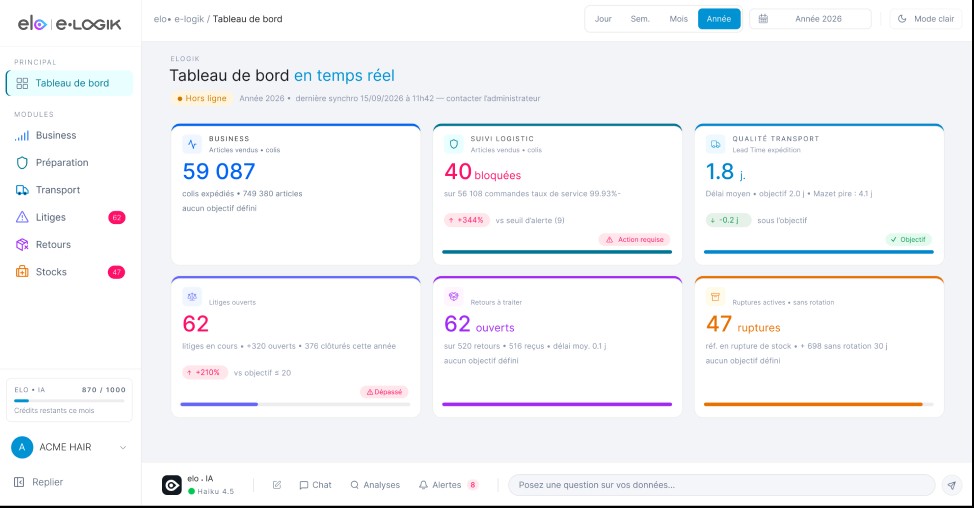The width and height of the screenshot is (974, 508).
Task: Click the Retours box icon
Action: pyautogui.click(x=22, y=245)
